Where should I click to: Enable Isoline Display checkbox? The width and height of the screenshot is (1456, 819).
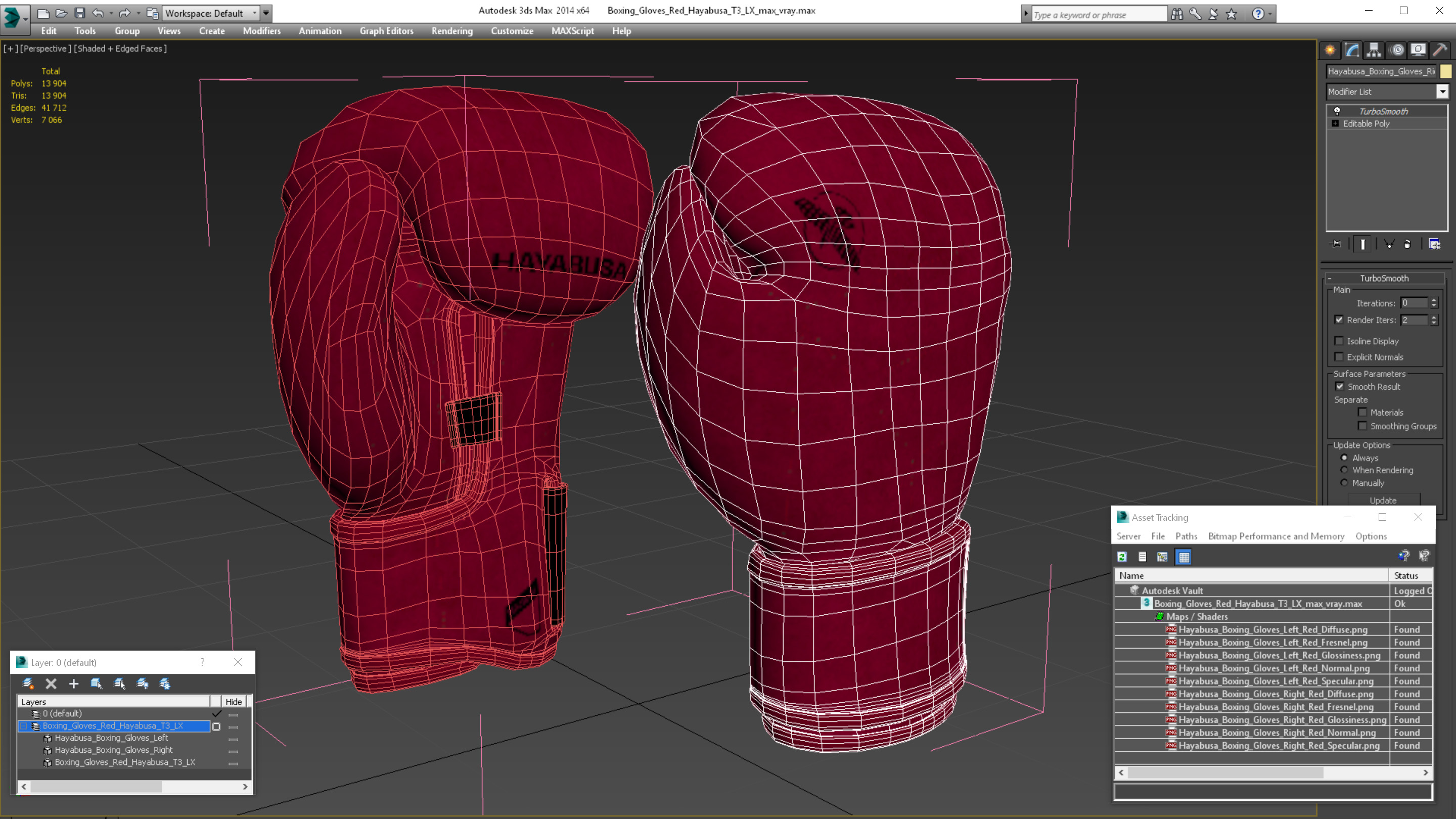[1339, 341]
